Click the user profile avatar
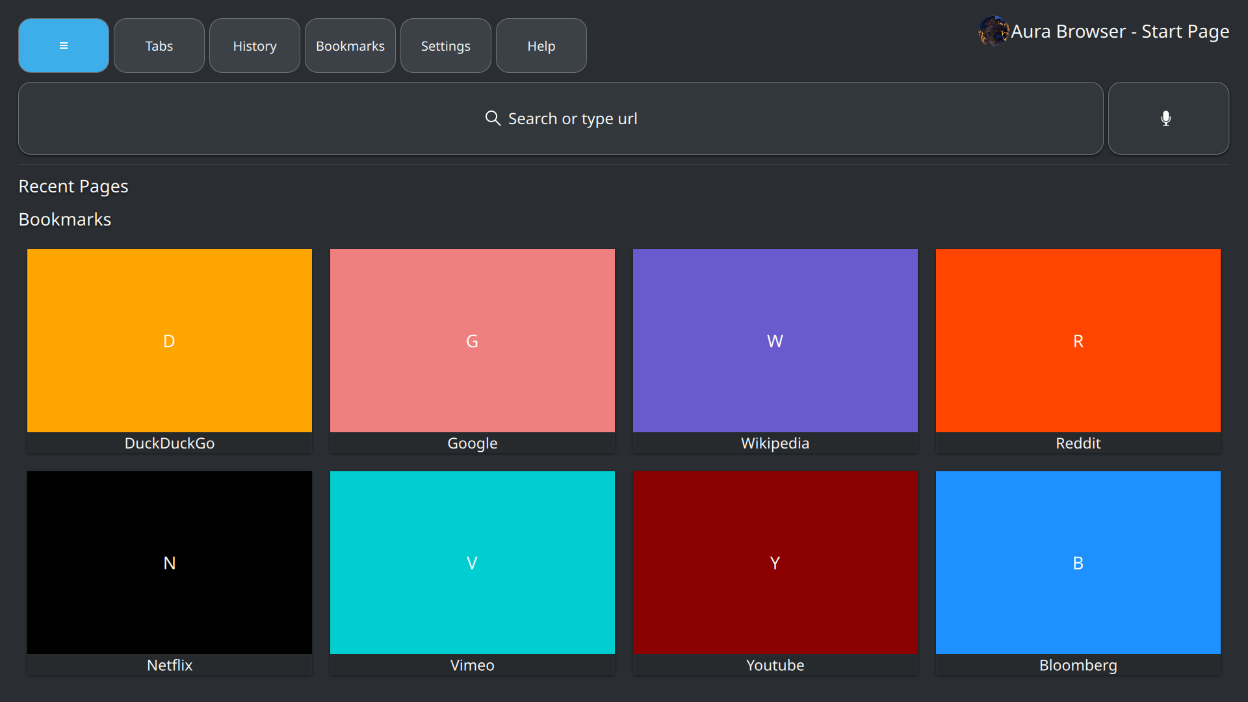The image size is (1248, 702). (993, 31)
